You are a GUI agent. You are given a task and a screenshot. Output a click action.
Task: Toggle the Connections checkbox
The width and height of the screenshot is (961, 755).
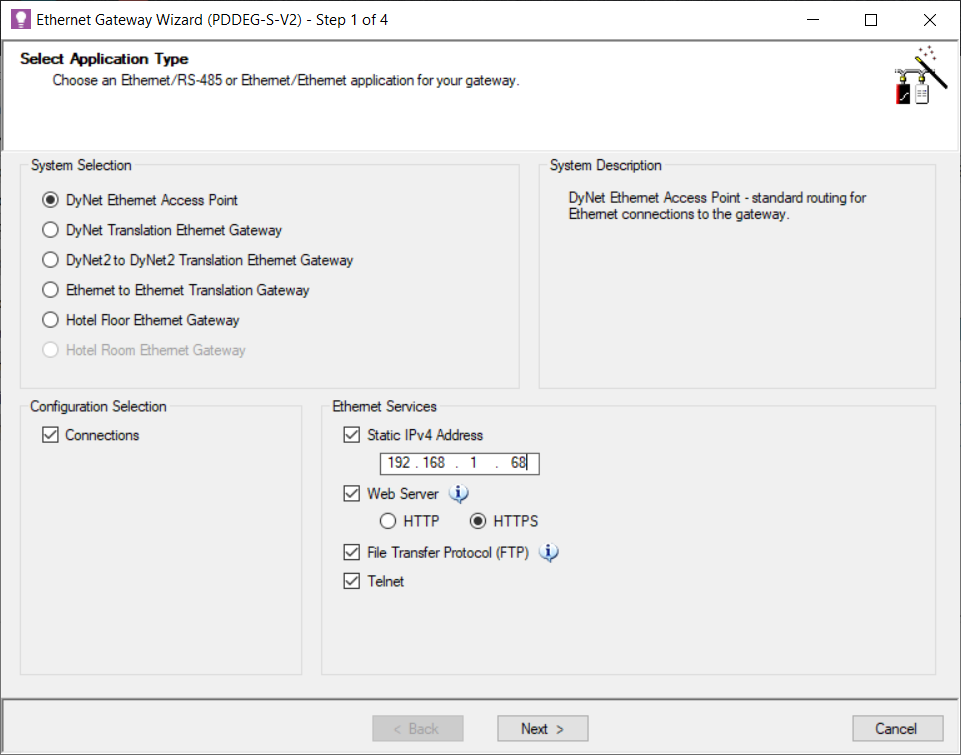[51, 435]
